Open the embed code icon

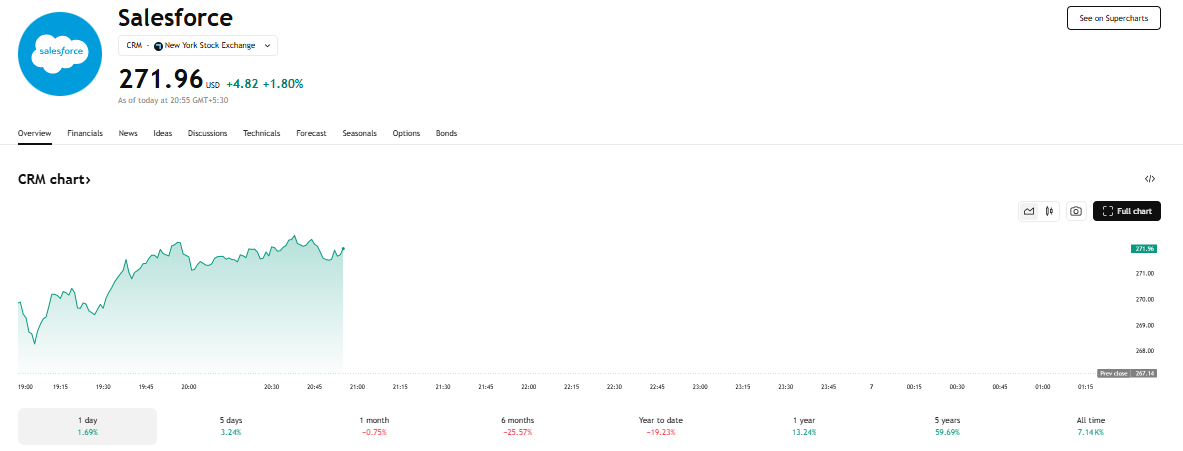[x=1149, y=179]
